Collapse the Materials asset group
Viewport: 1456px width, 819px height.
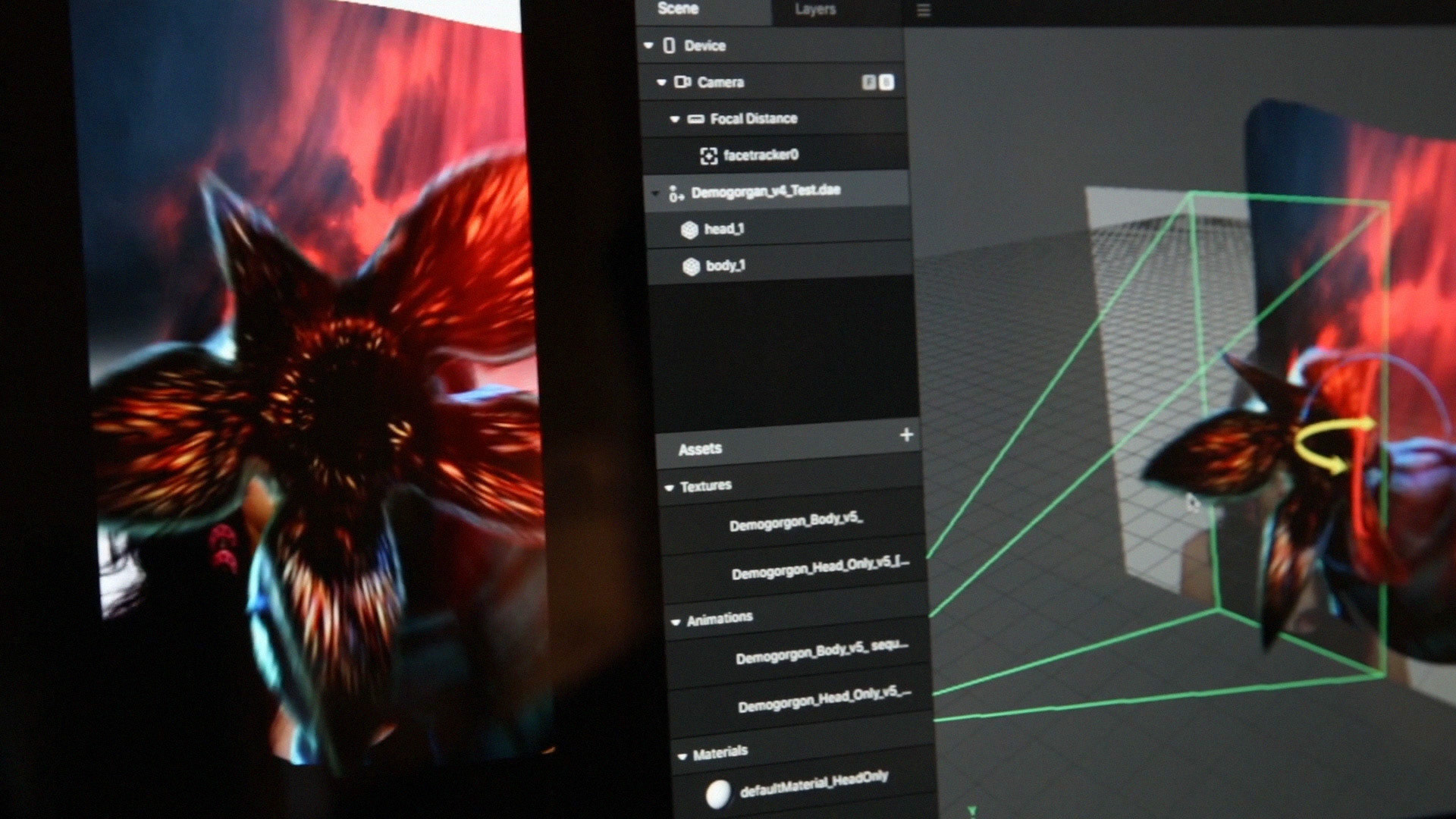[x=682, y=756]
